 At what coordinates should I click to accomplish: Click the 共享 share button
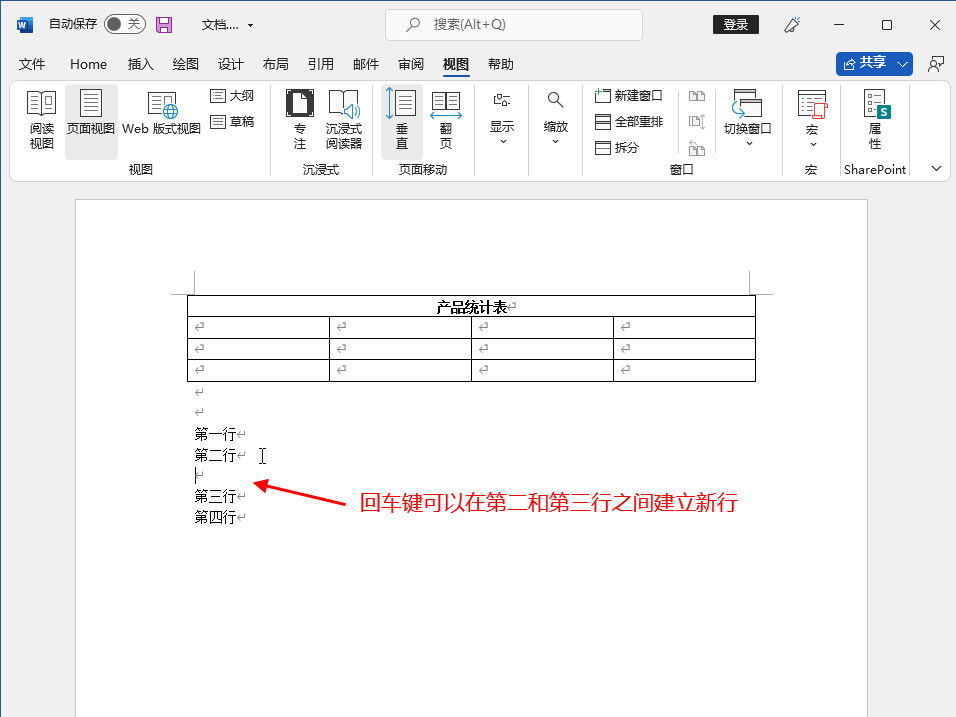click(865, 63)
